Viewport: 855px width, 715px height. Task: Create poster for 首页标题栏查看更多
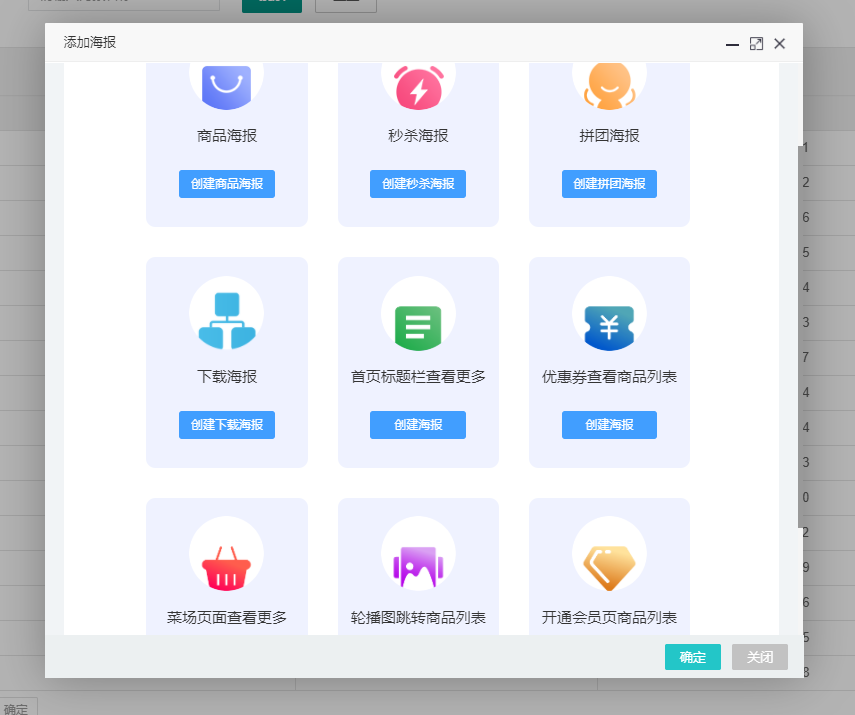pyautogui.click(x=418, y=425)
